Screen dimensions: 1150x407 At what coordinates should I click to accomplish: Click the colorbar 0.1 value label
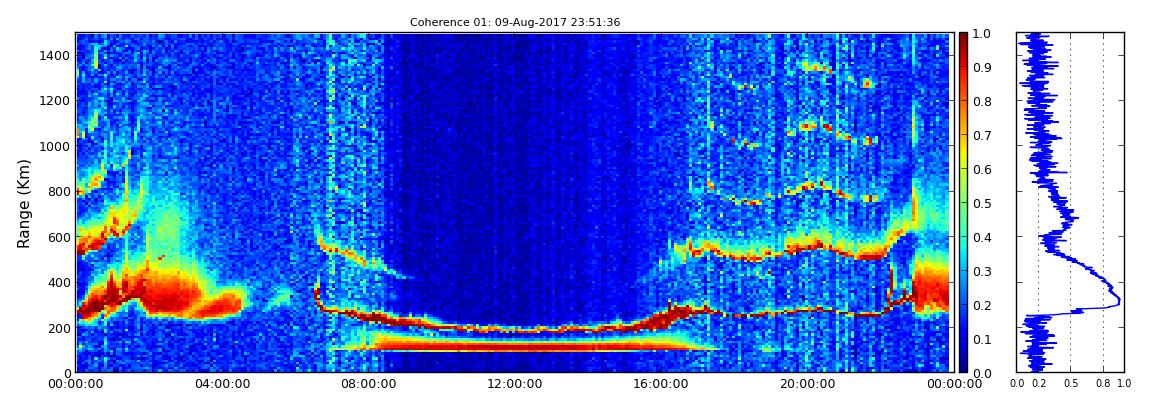tap(984, 339)
